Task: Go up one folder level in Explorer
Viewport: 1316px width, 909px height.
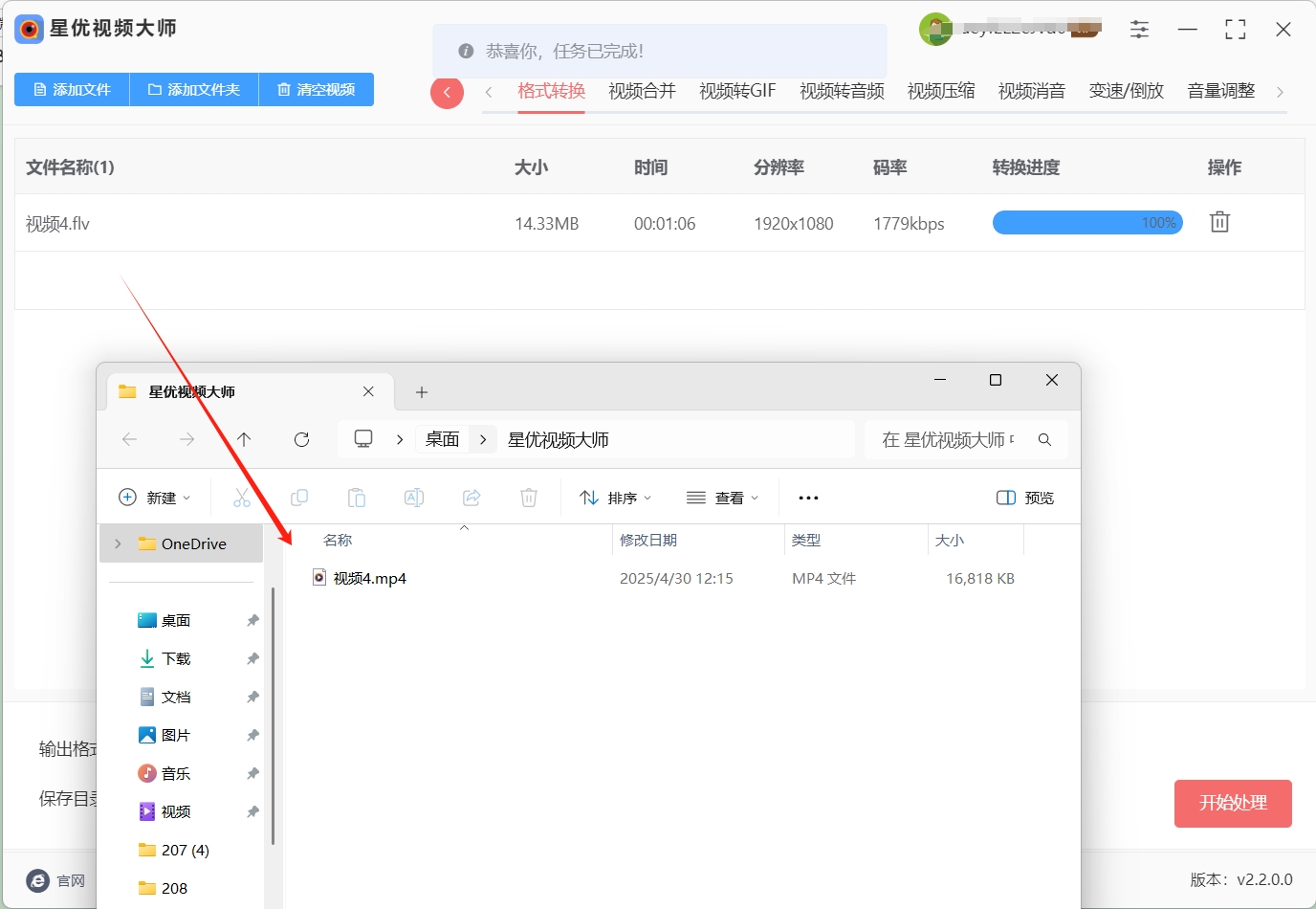Action: [244, 439]
